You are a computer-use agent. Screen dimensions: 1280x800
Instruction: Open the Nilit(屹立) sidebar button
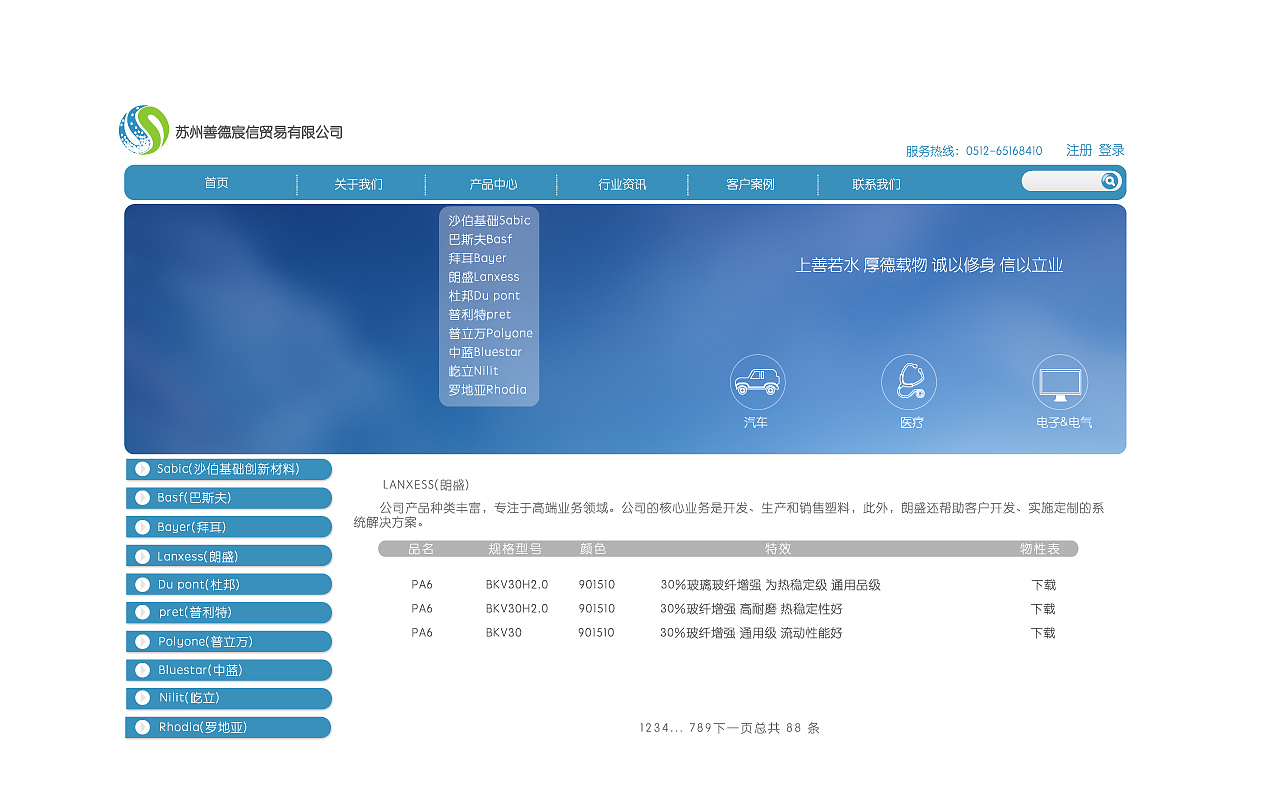[x=228, y=698]
